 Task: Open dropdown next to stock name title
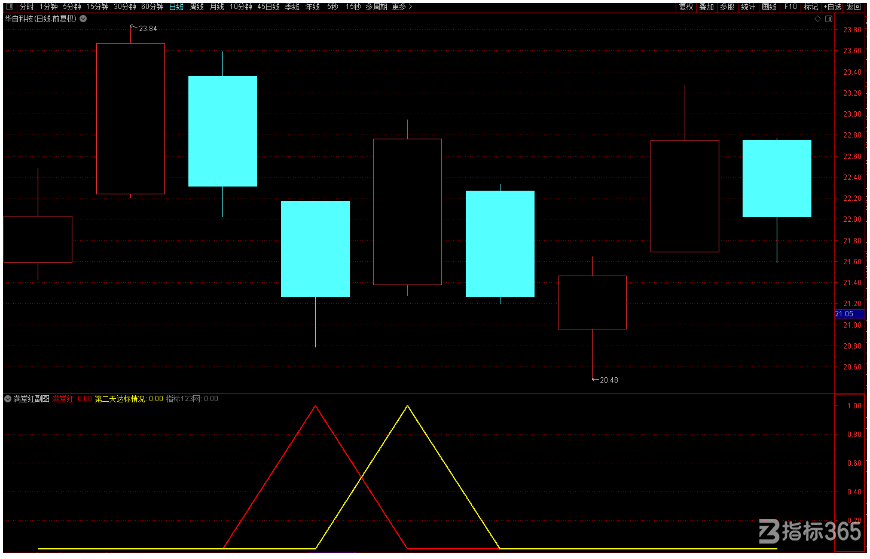[83, 18]
